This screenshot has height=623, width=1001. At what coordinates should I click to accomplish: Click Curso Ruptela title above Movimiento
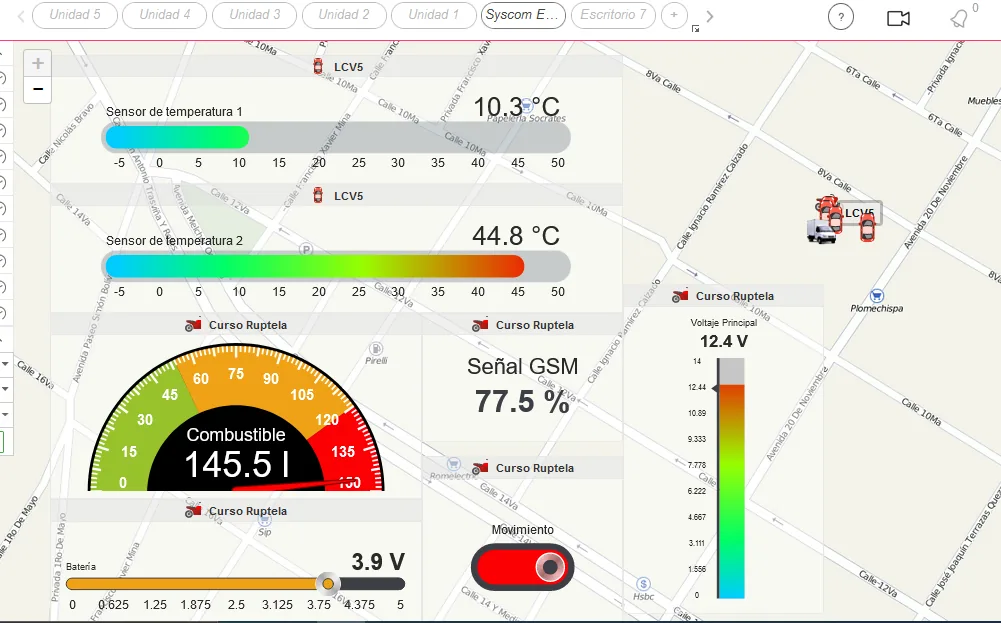tap(535, 468)
